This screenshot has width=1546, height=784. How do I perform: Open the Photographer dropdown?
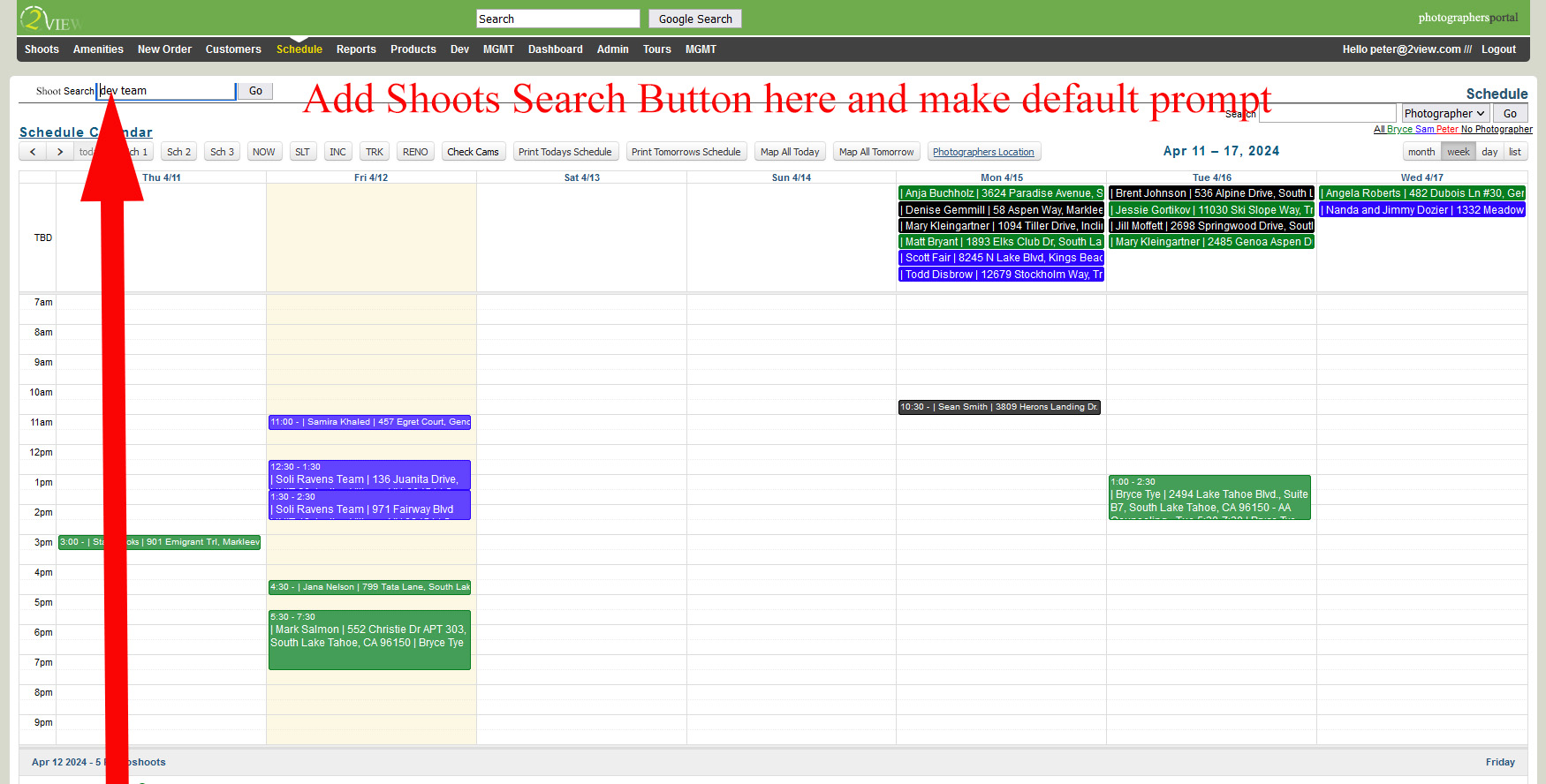tap(1444, 113)
